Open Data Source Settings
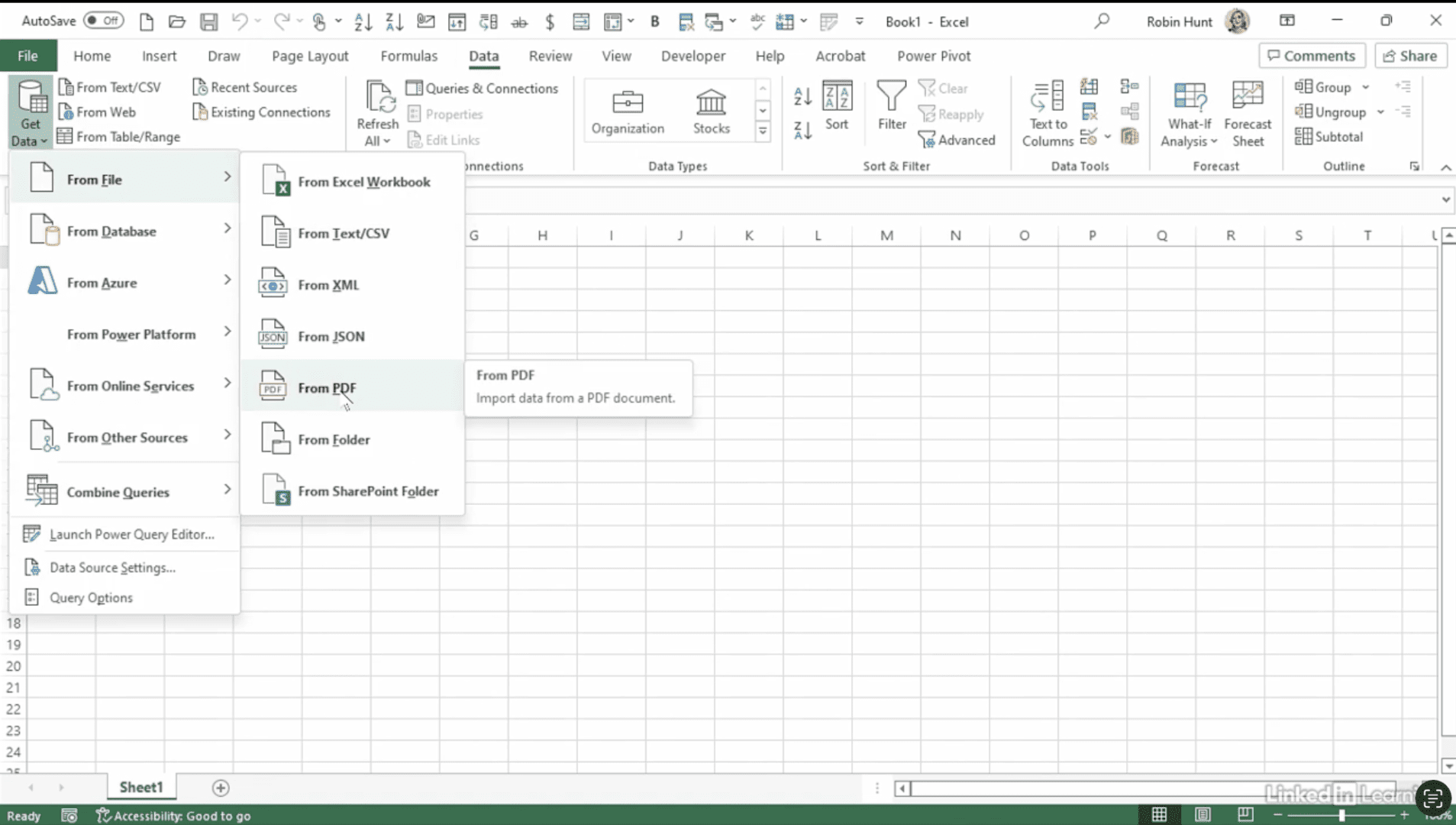1456x825 pixels. coord(124,568)
